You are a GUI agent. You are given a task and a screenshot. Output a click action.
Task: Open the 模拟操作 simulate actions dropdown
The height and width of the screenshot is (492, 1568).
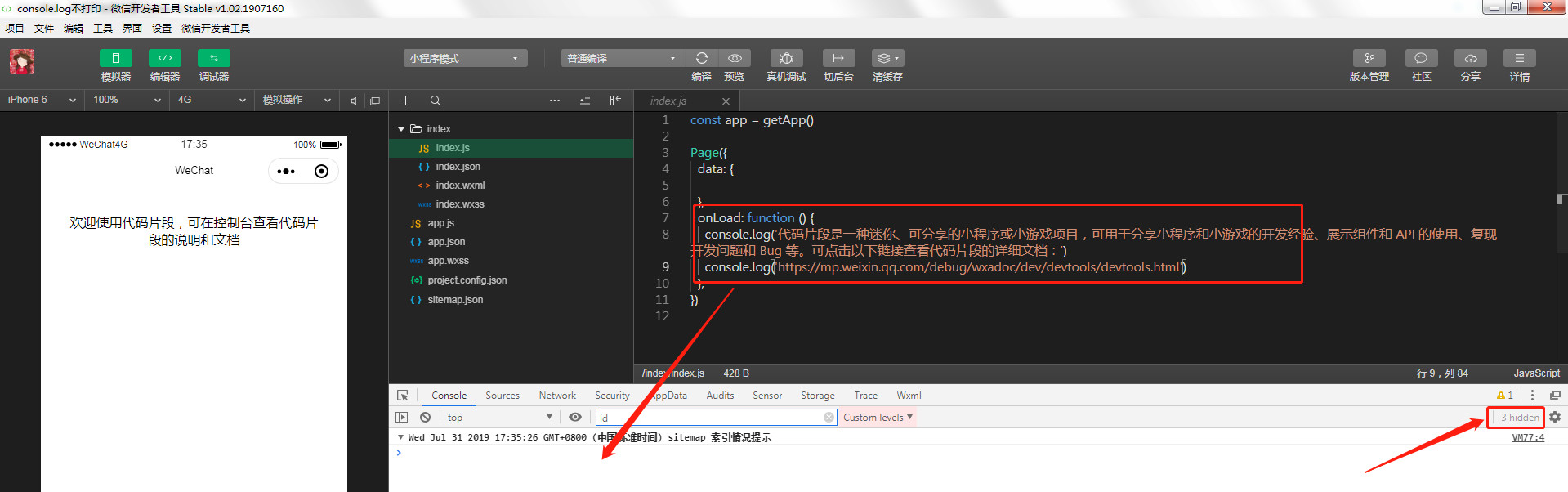tap(297, 100)
